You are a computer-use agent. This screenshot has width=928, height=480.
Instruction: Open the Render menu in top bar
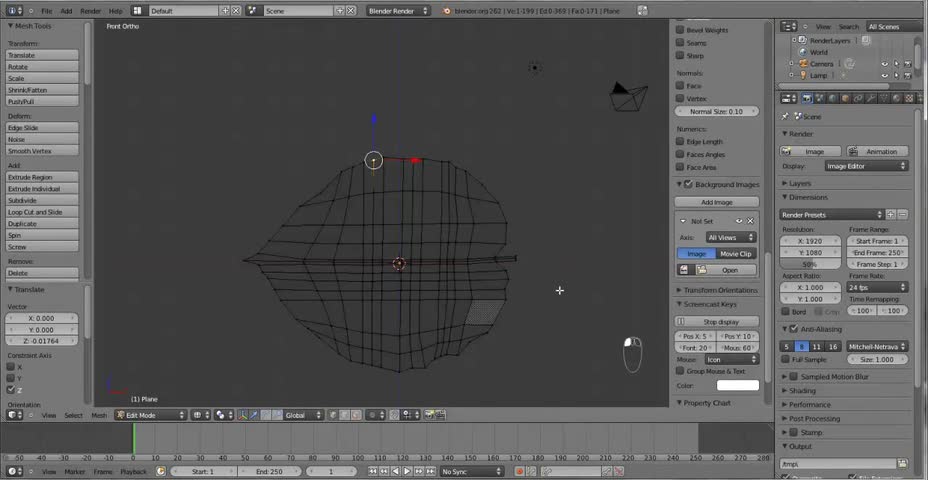pyautogui.click(x=91, y=11)
